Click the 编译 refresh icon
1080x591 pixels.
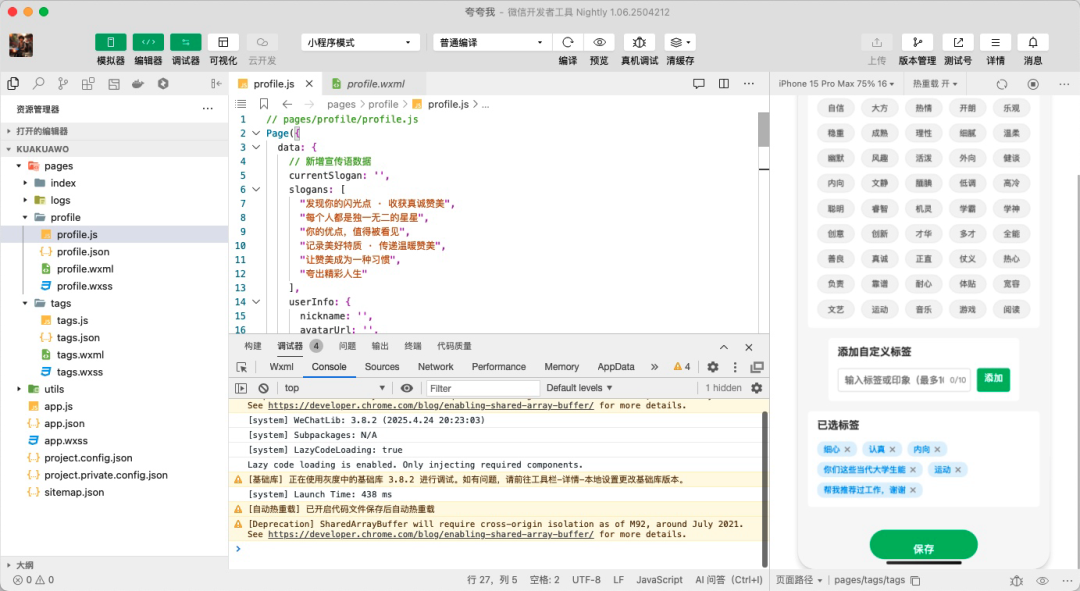click(x=568, y=42)
